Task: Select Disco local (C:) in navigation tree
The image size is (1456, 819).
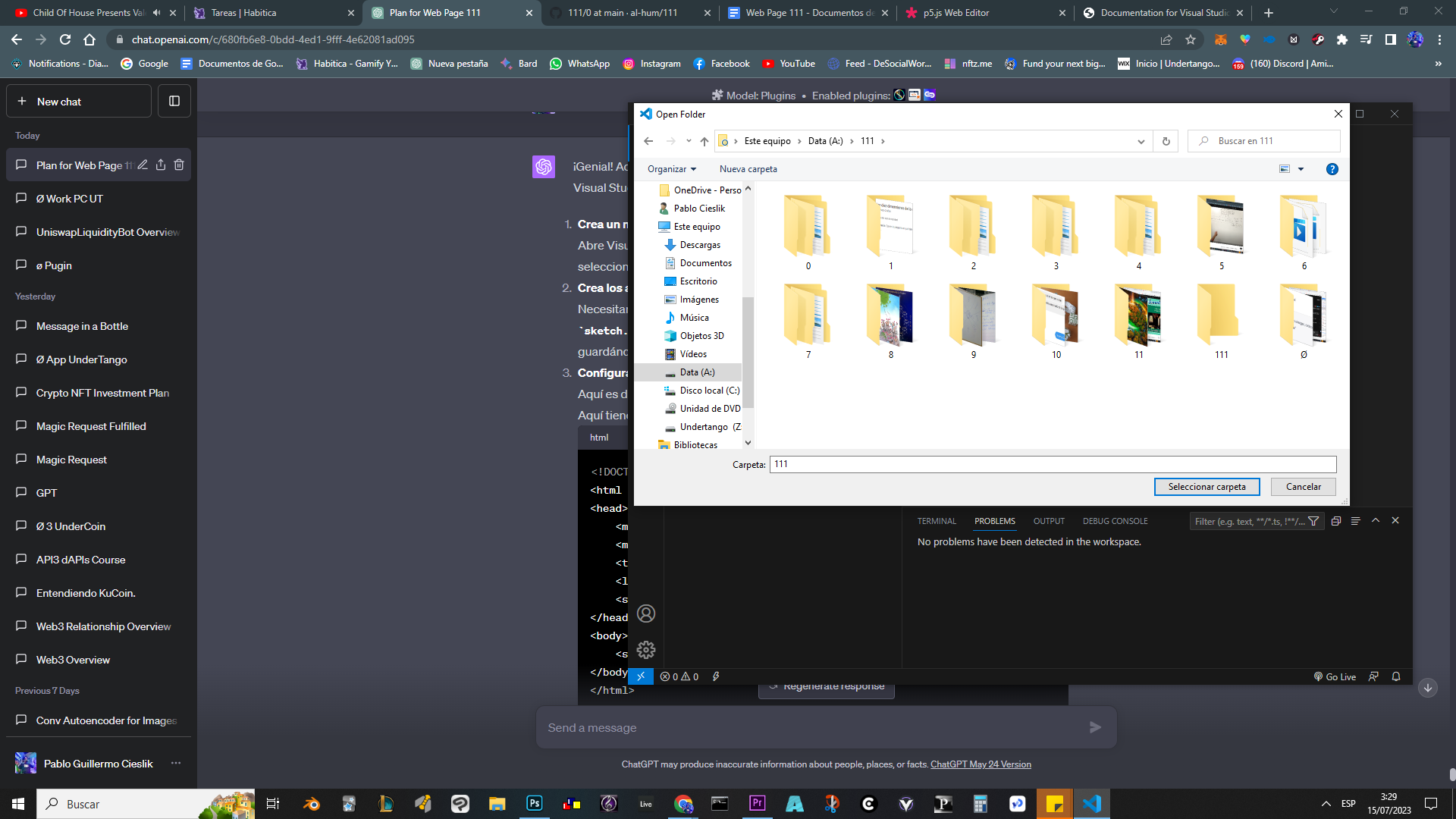Action: pyautogui.click(x=709, y=391)
